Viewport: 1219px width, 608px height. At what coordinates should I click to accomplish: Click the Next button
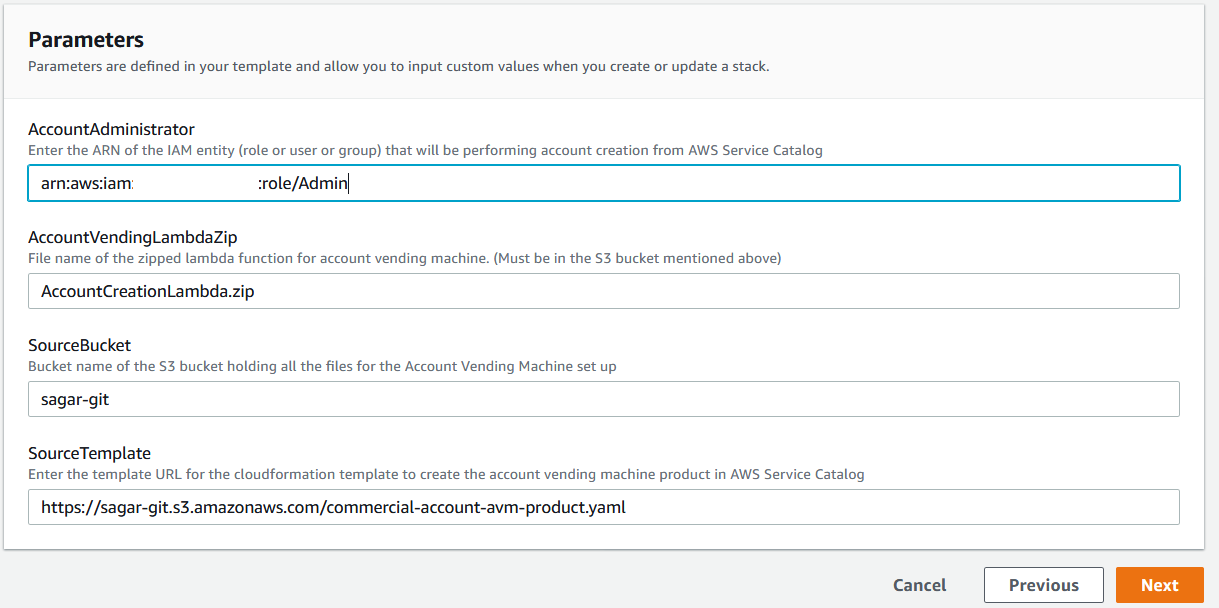[x=1159, y=585]
